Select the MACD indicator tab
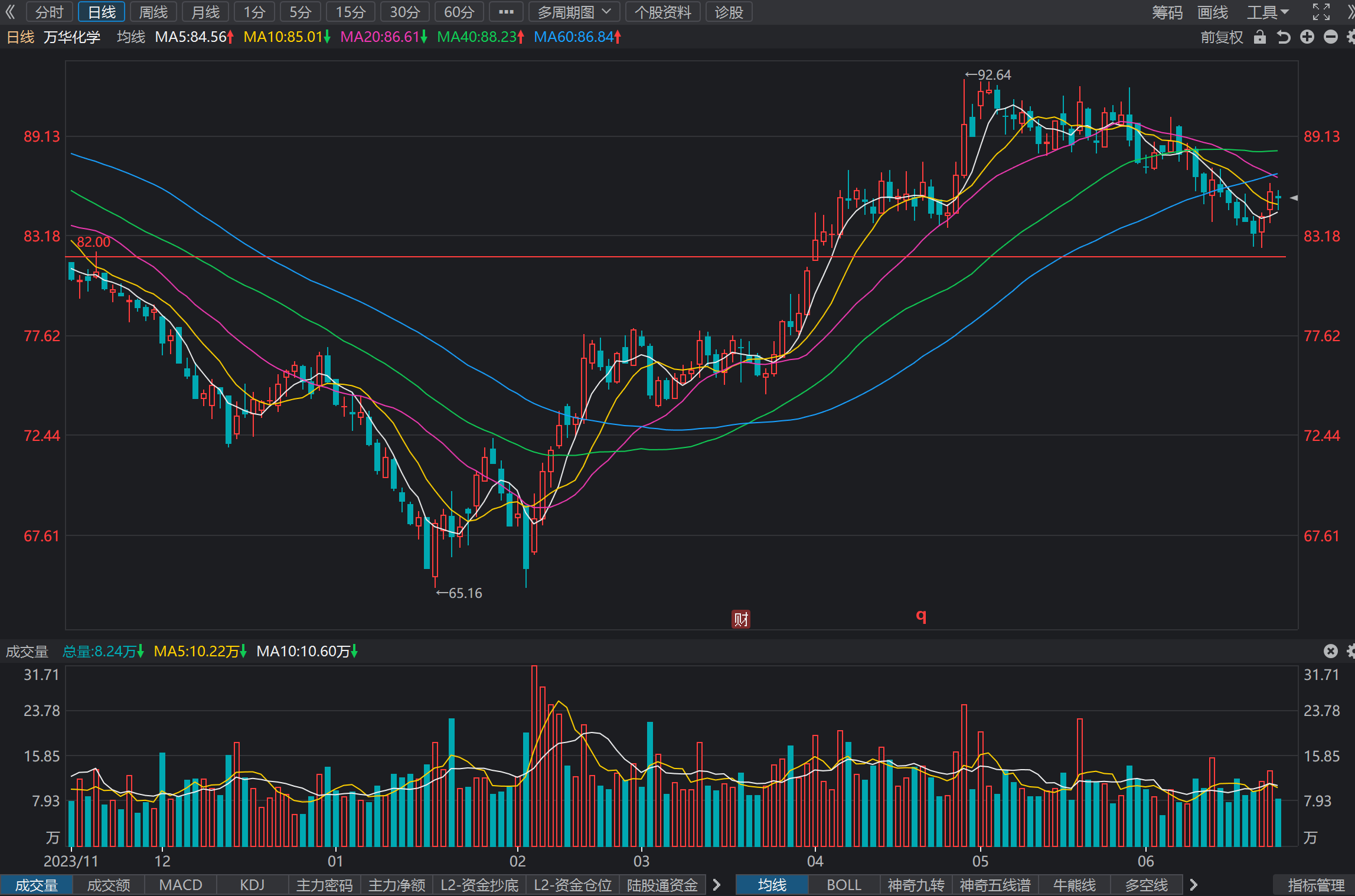Screen dimensions: 1355x896 pos(181,885)
